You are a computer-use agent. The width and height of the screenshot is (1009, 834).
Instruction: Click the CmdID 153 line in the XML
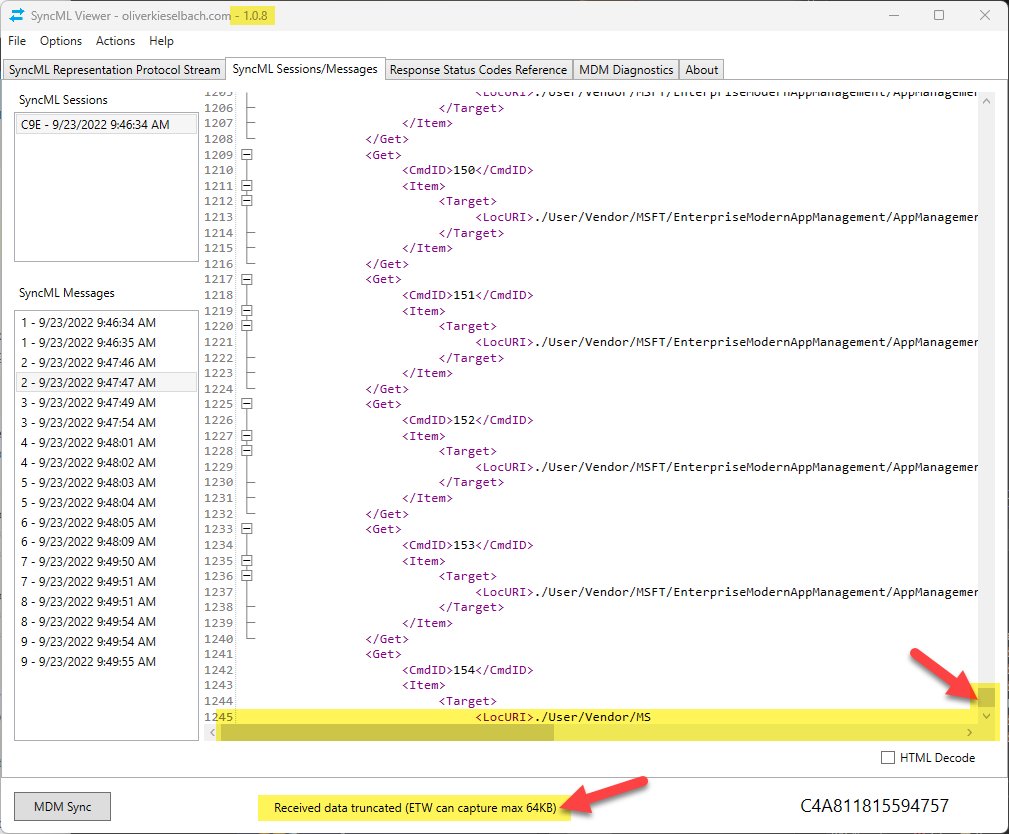click(x=467, y=544)
